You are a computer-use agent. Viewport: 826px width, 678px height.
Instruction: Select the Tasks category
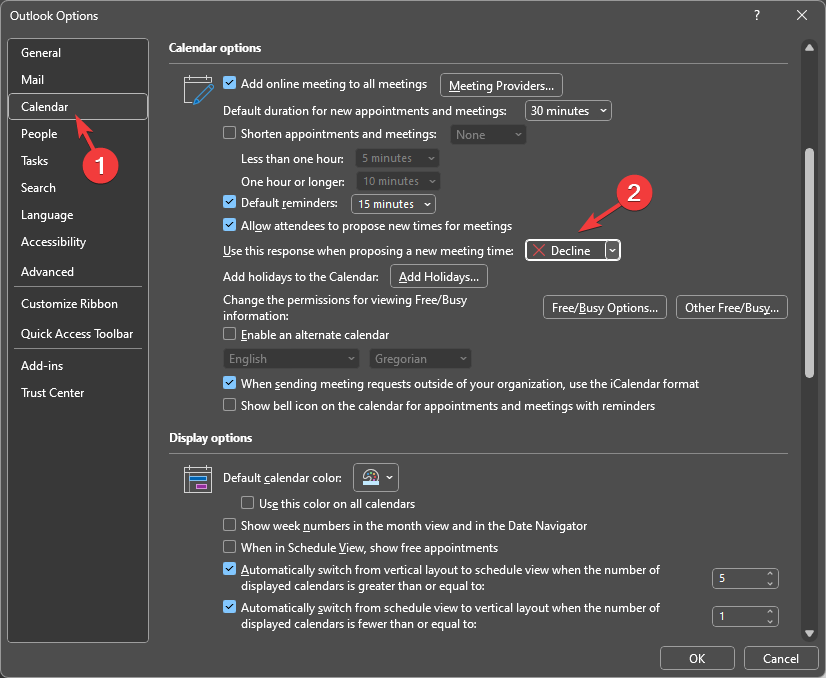point(78,161)
